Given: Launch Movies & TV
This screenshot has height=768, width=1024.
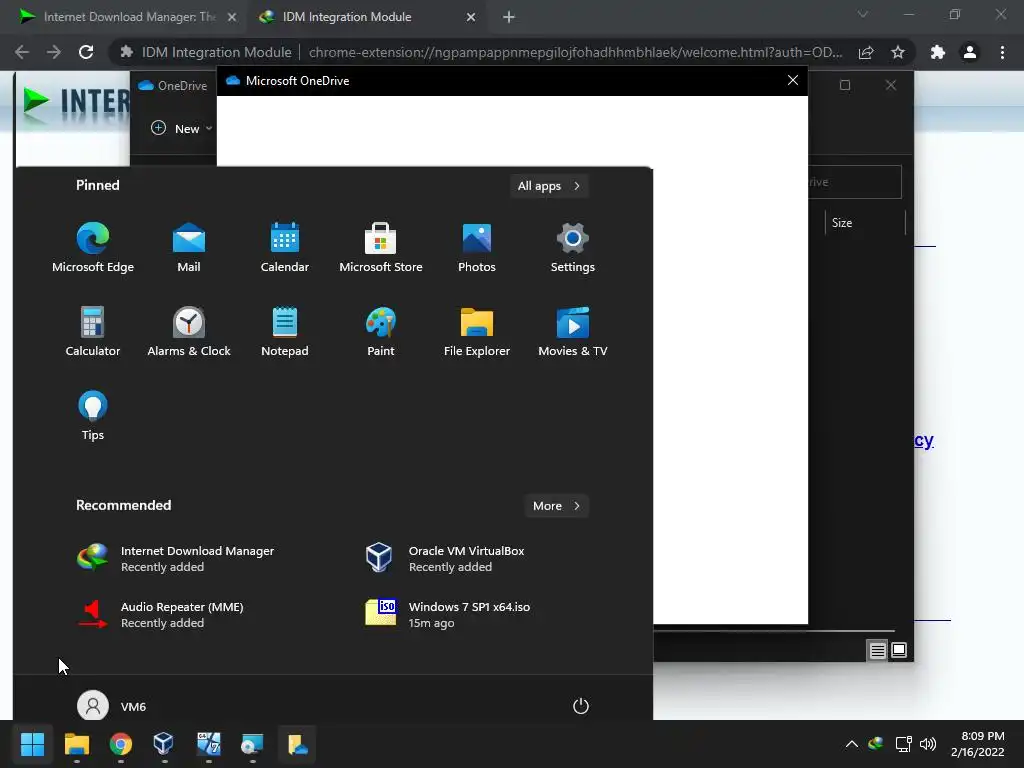Looking at the screenshot, I should pos(573,332).
